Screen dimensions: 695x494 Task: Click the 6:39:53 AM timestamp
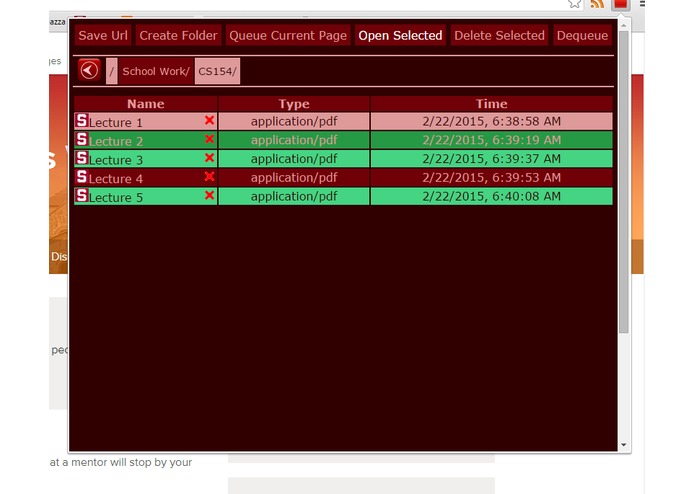point(492,177)
